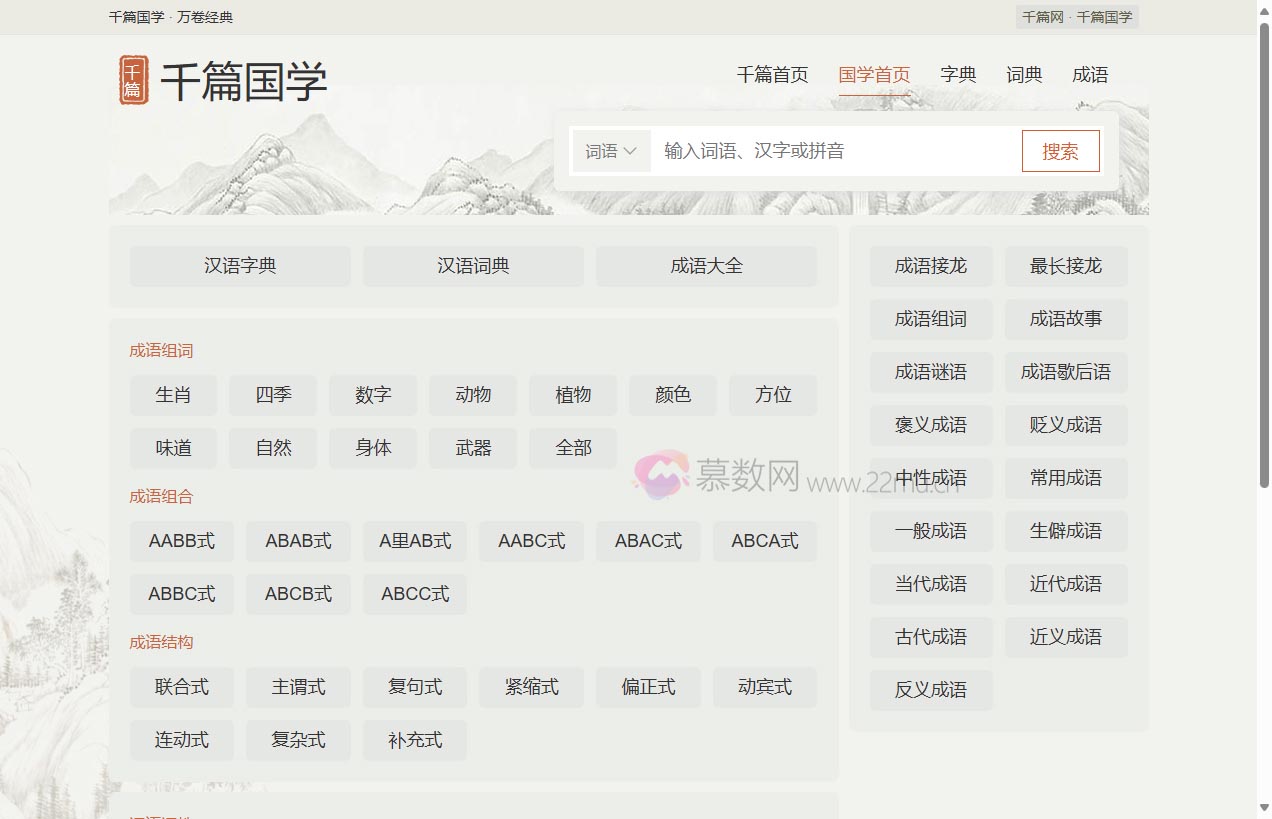Choose the AABB式 idiom pattern
This screenshot has height=819, width=1272.
coord(181,541)
